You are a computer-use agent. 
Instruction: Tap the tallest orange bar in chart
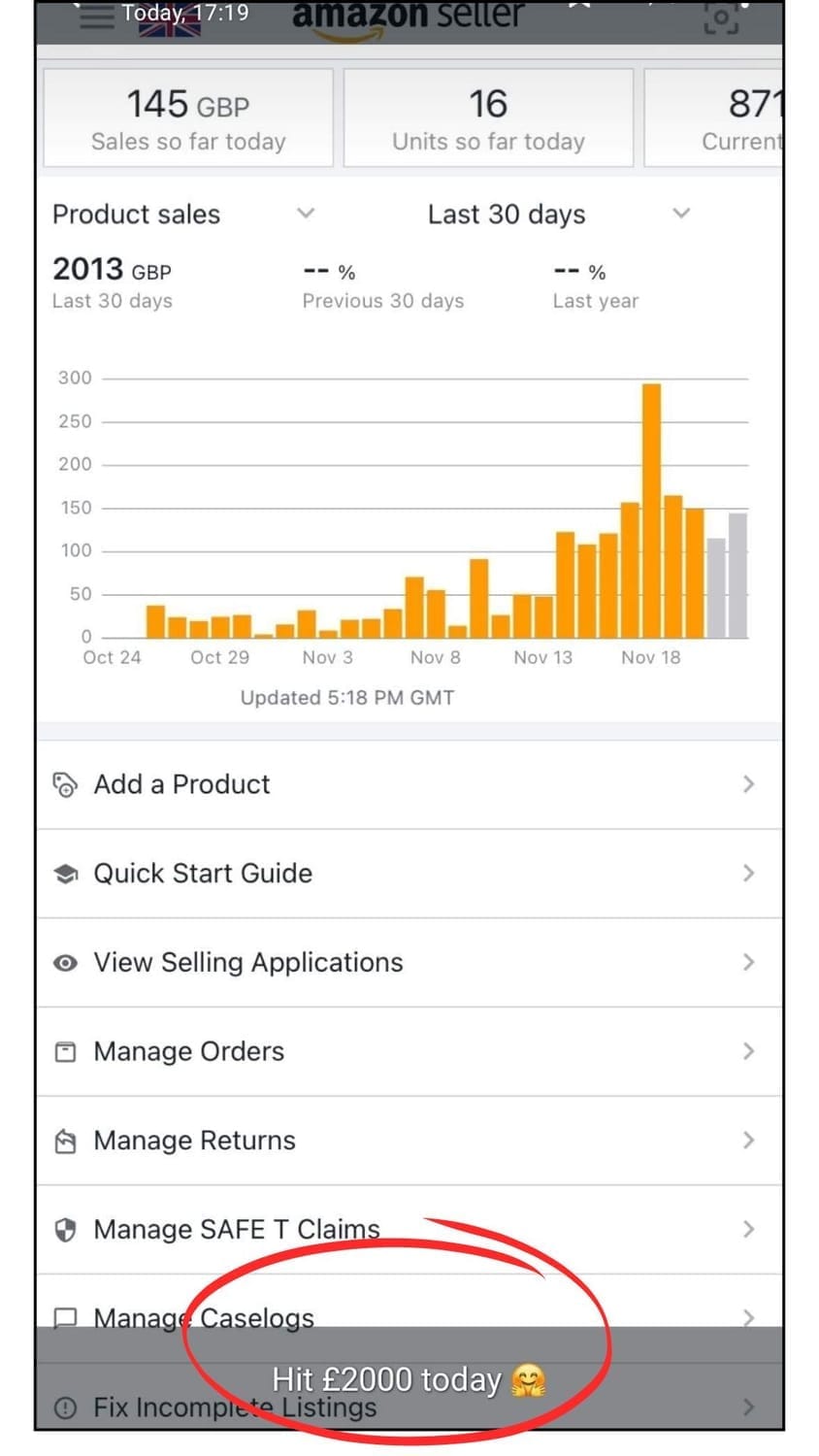click(x=652, y=511)
